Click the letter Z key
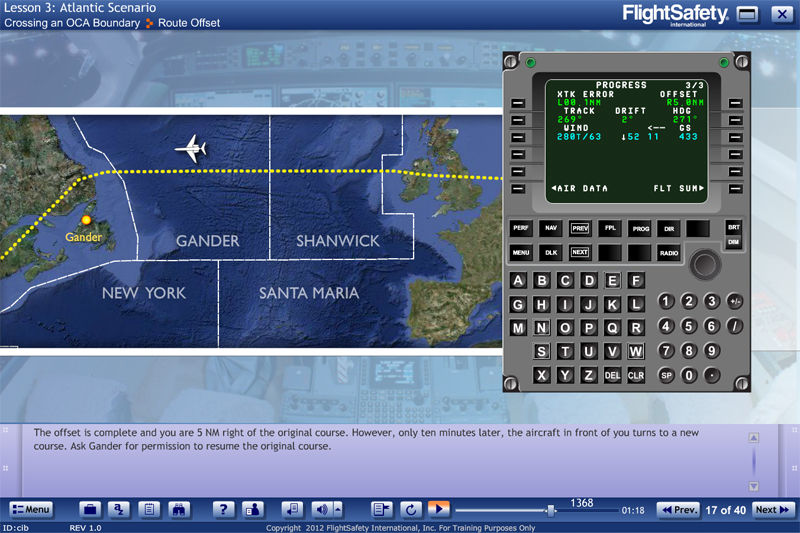The width and height of the screenshot is (800, 533). (588, 375)
